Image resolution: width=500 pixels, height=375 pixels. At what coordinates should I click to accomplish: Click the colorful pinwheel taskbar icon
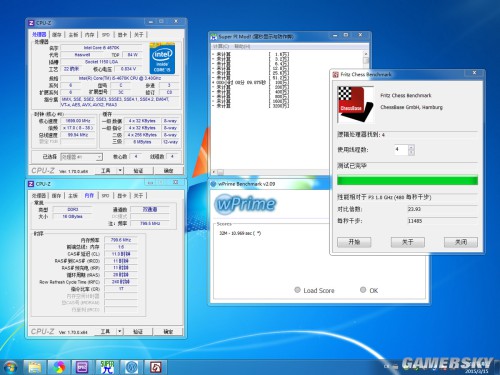[59, 367]
